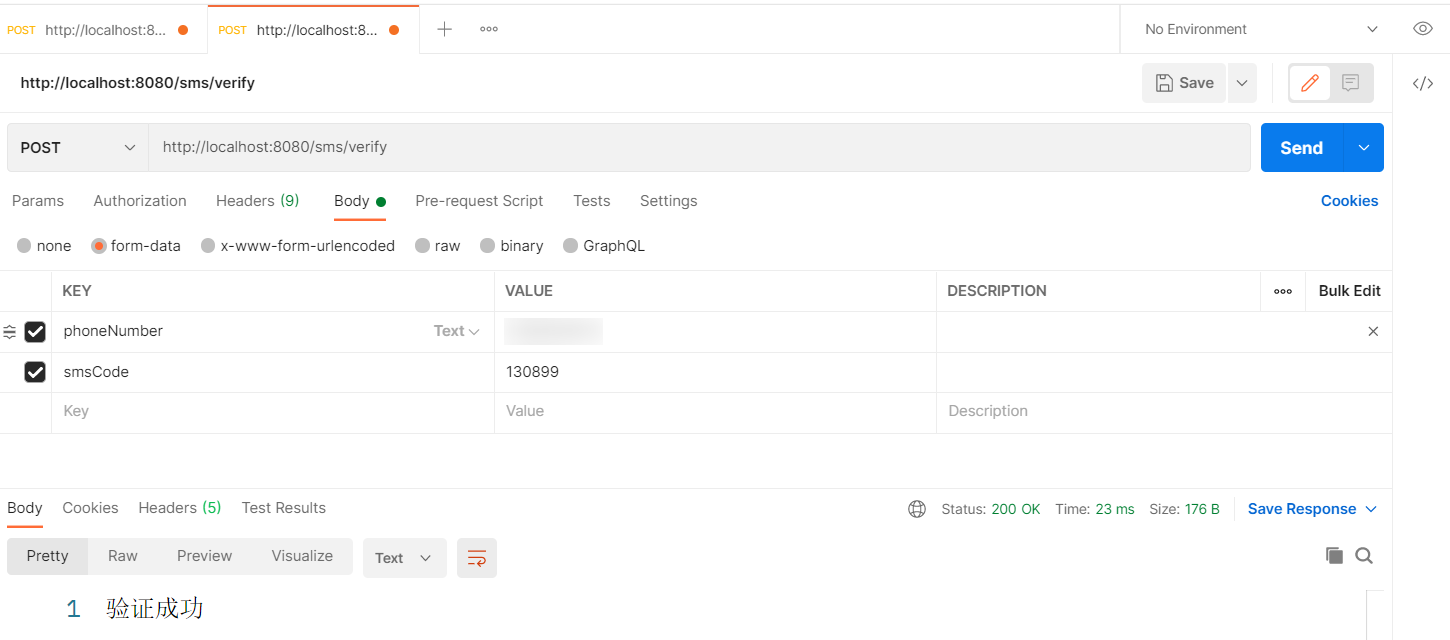Toggle response line wrapping icon
This screenshot has height=640, width=1450.
point(477,558)
